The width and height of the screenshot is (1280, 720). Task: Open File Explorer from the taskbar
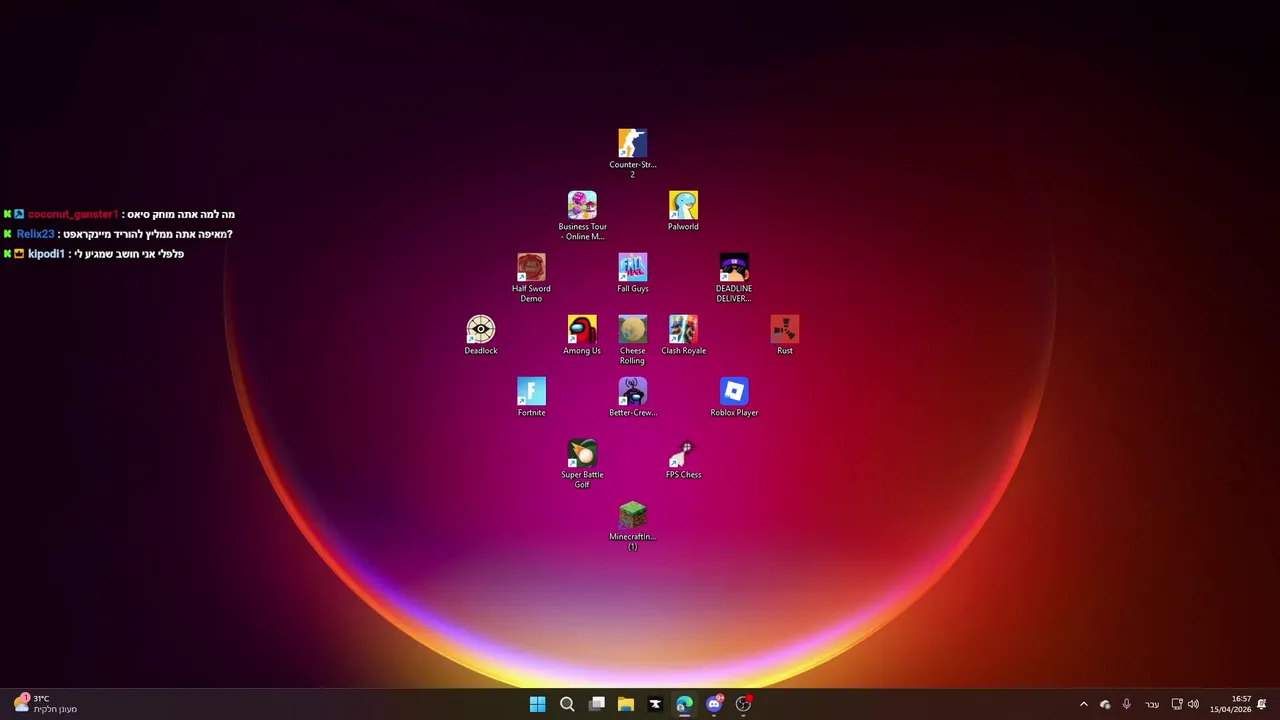(626, 704)
